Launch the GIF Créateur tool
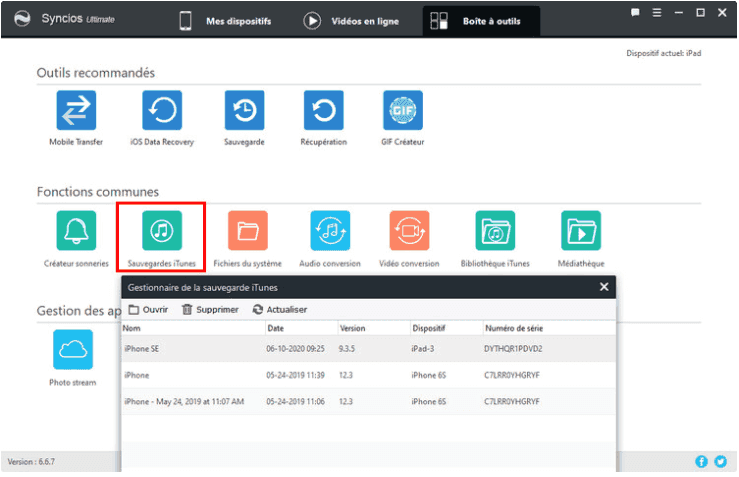The image size is (739, 477). [403, 111]
